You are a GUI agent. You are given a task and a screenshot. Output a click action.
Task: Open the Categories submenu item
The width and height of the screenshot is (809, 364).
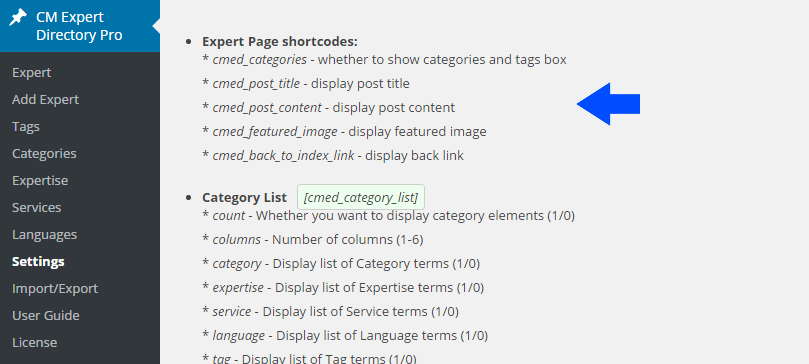click(44, 154)
